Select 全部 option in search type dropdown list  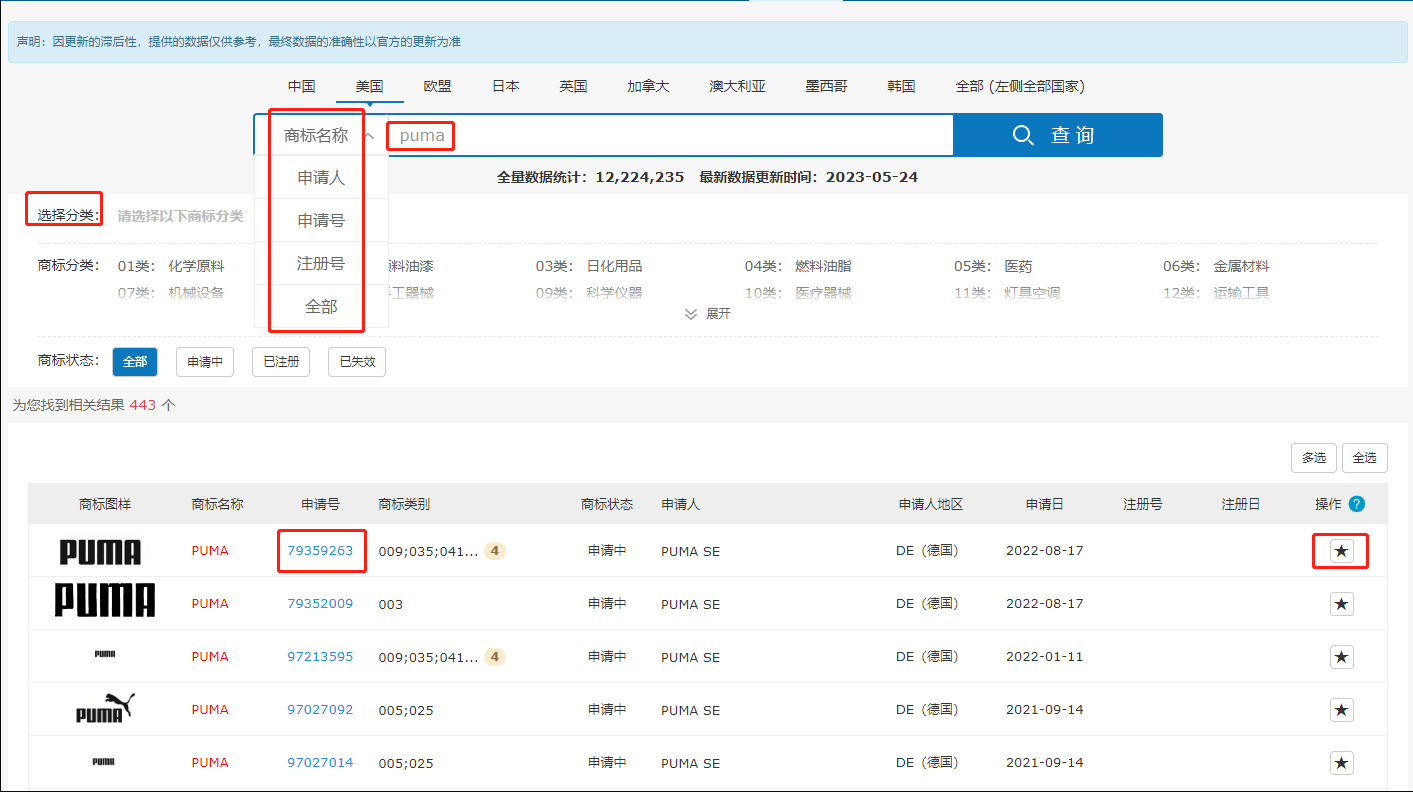tap(321, 307)
